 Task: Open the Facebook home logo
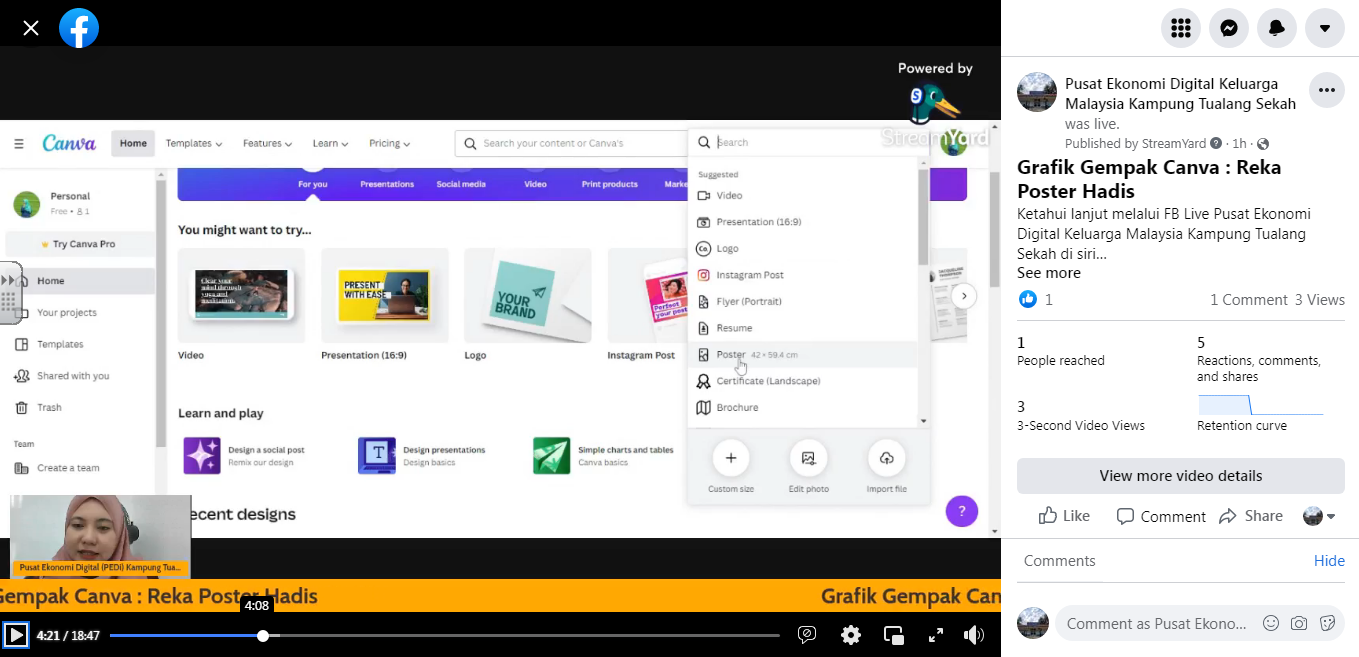point(79,28)
